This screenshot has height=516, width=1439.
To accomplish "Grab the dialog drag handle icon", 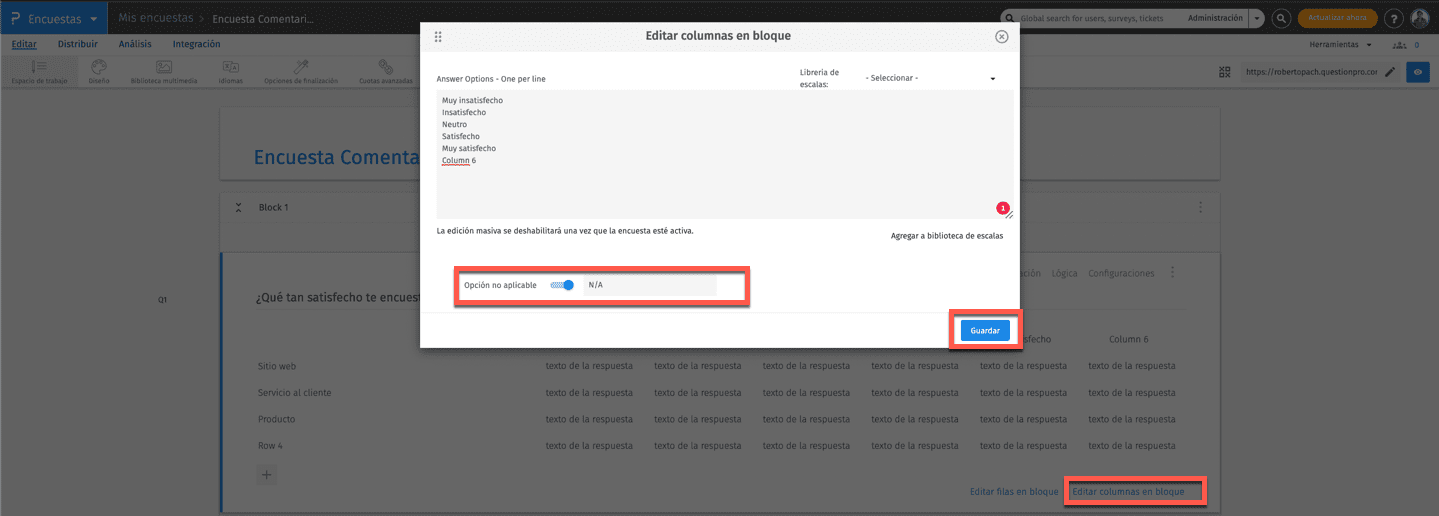I will click(438, 37).
